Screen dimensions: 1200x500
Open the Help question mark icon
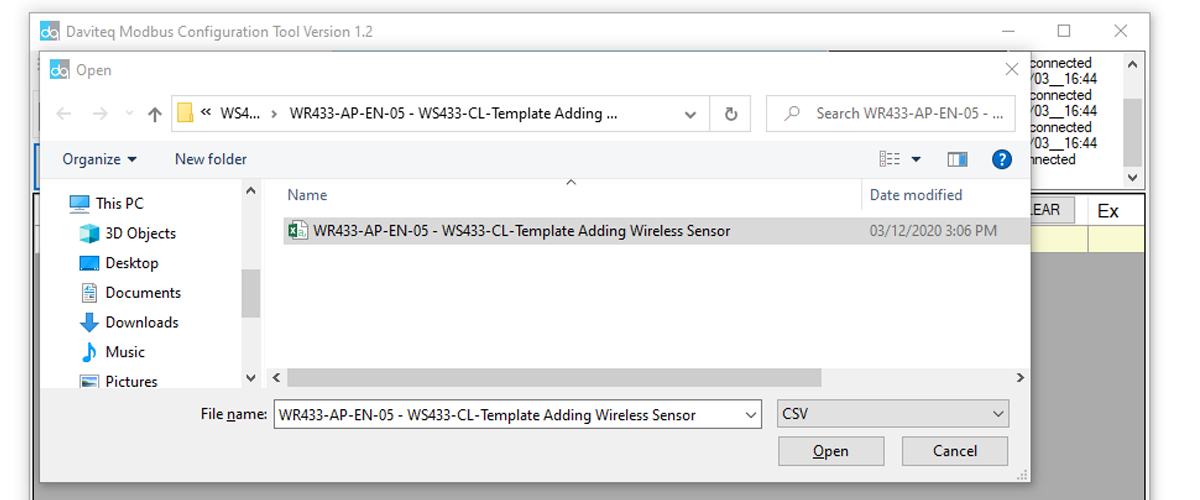tap(1001, 159)
